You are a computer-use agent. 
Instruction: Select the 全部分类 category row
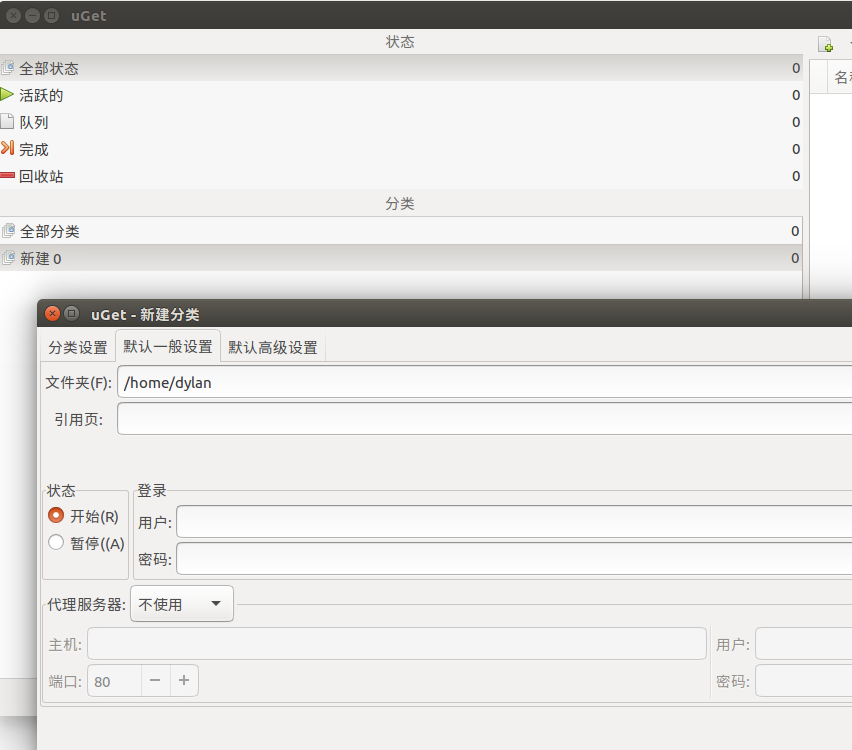[x=401, y=231]
